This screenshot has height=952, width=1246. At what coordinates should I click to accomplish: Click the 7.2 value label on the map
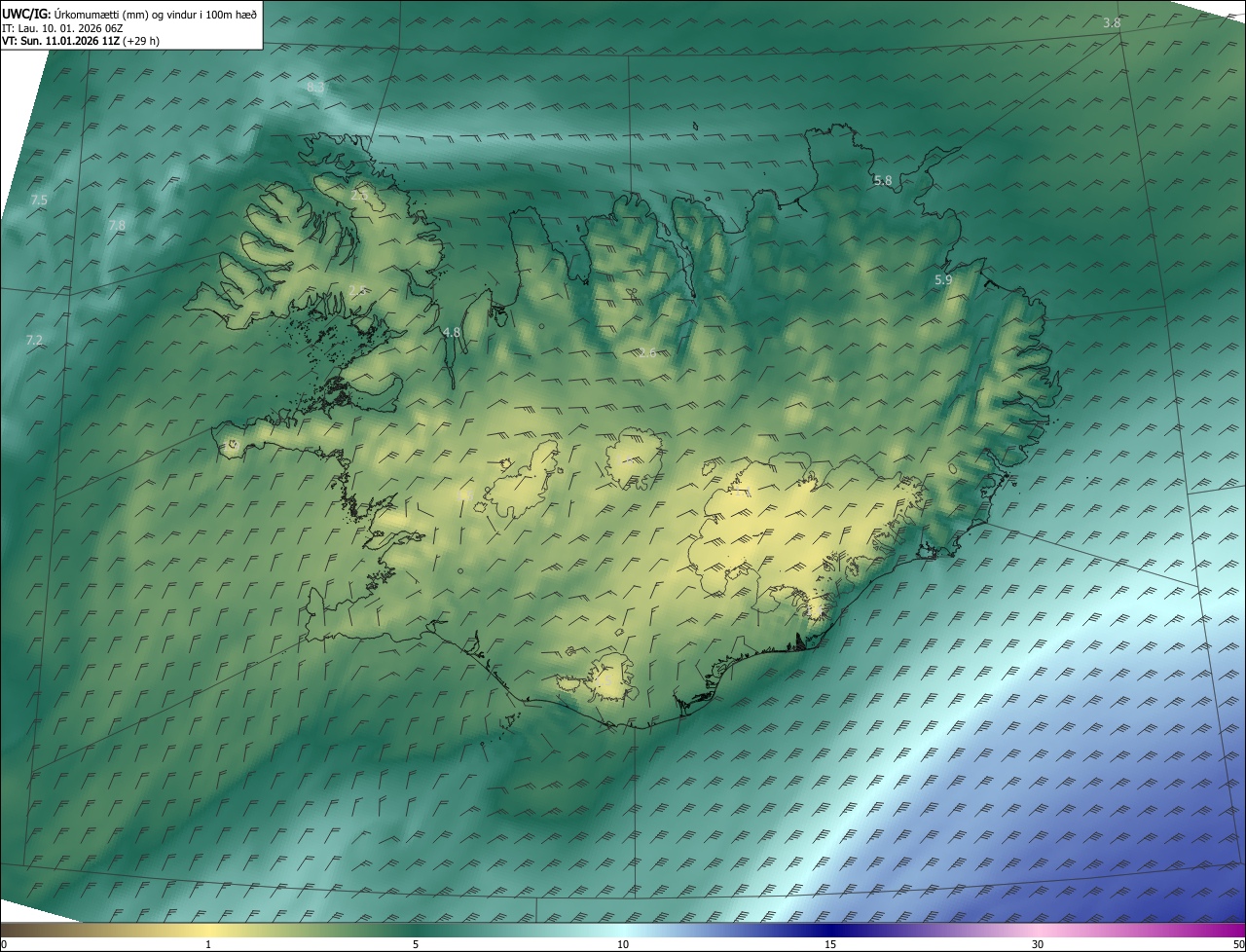[34, 340]
